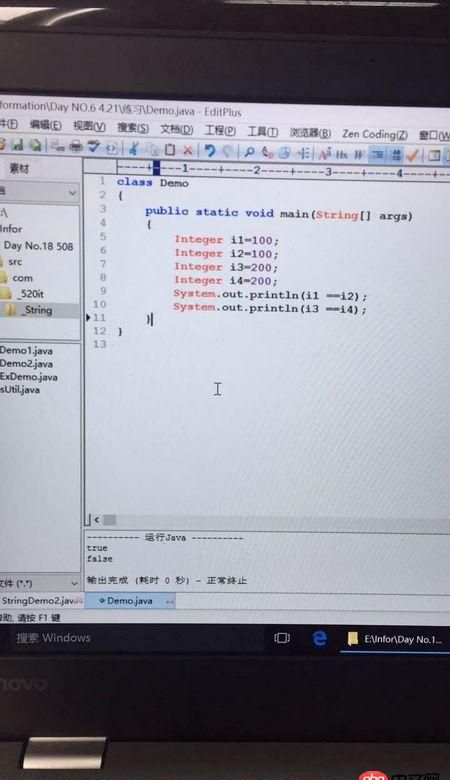Select the src folder in tree
Screen dimensions: 450x780
tap(15, 262)
